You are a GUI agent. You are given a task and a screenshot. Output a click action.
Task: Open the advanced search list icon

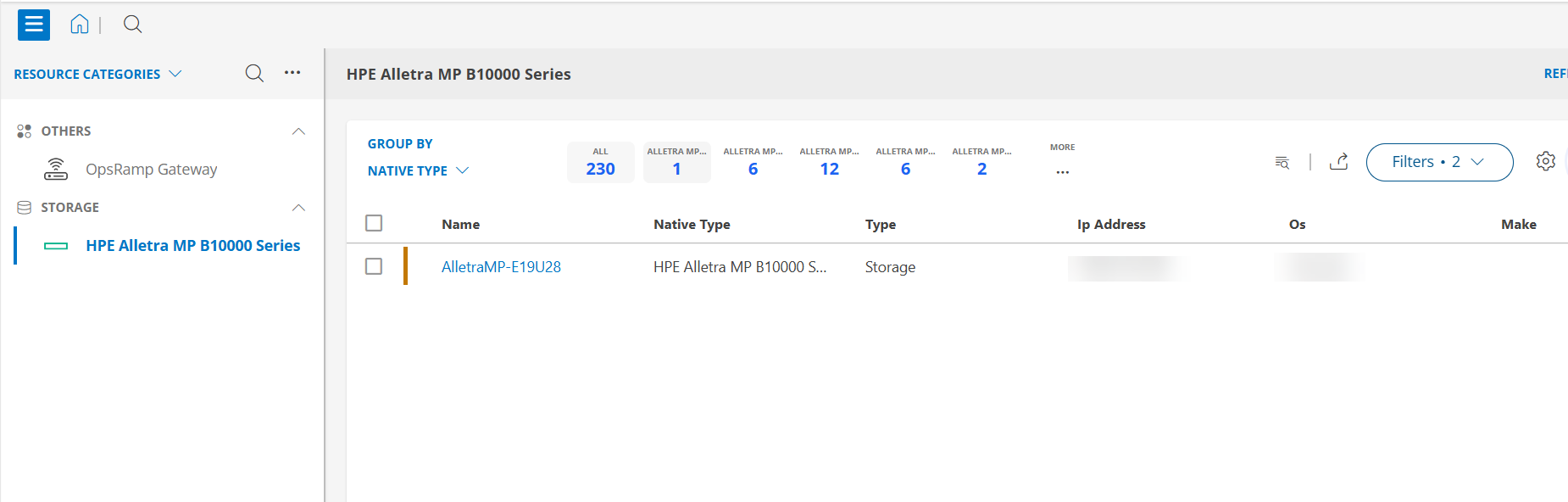coord(1282,162)
